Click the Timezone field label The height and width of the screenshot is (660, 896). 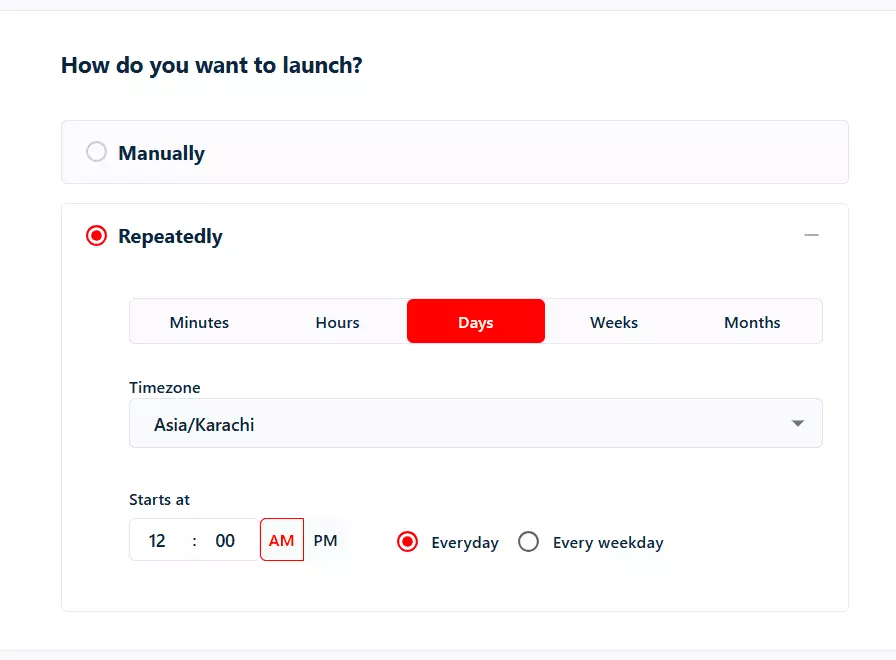pos(164,388)
